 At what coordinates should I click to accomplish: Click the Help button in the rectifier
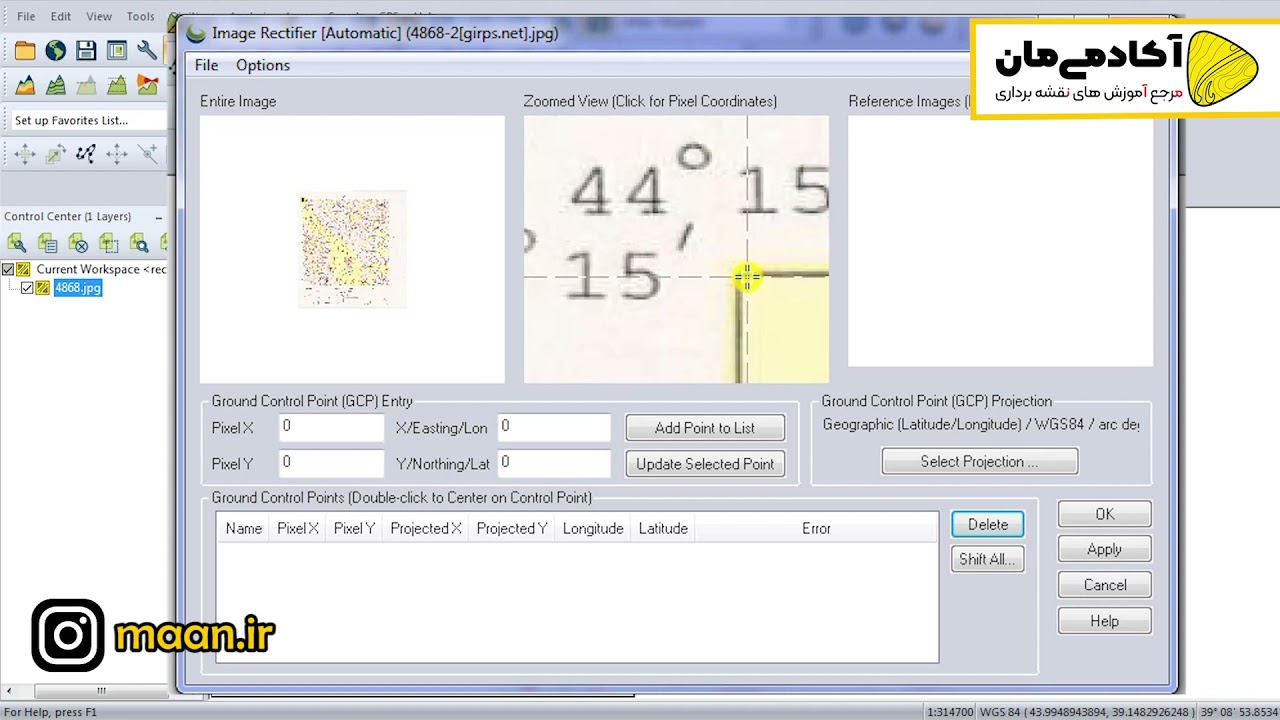click(x=1104, y=622)
